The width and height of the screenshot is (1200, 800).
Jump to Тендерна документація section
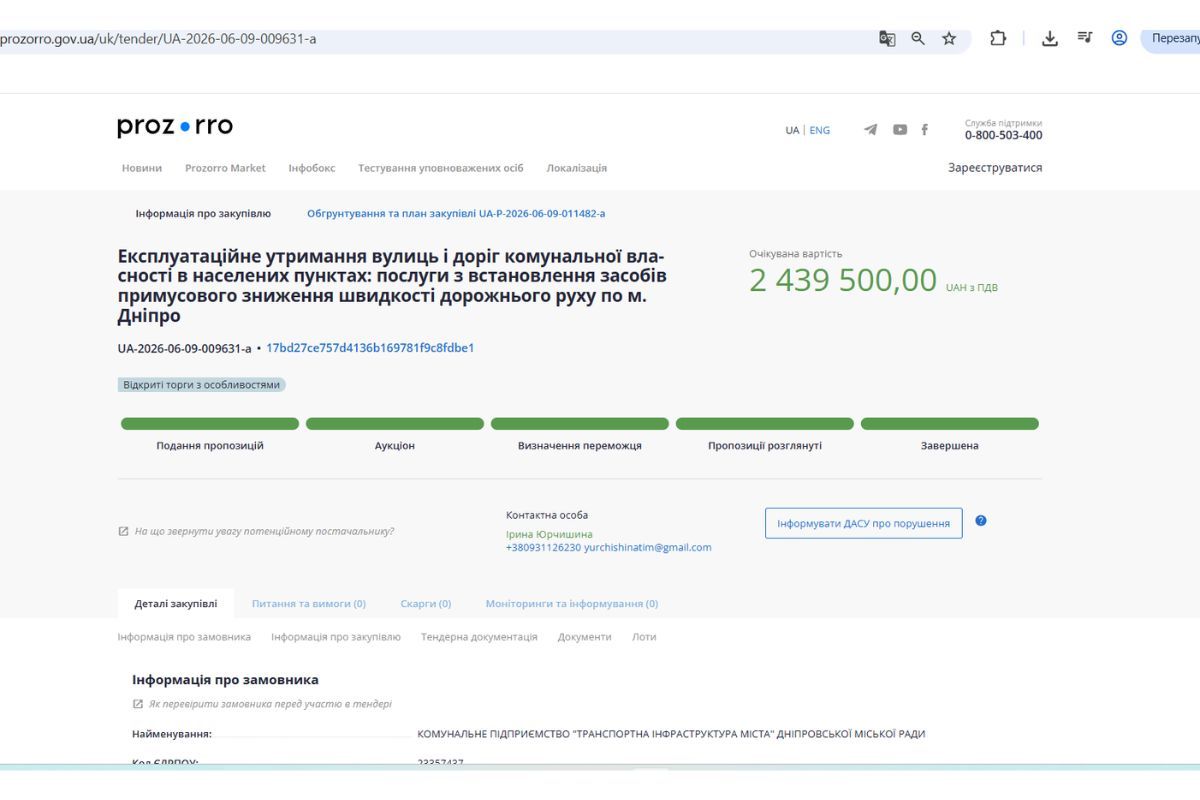(479, 637)
